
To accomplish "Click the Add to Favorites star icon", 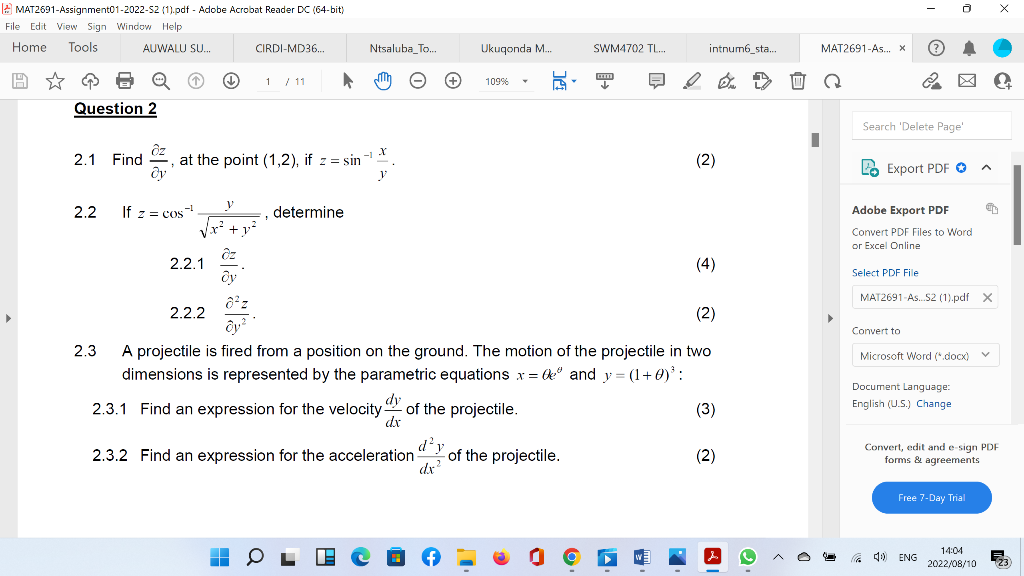I will pos(55,82).
